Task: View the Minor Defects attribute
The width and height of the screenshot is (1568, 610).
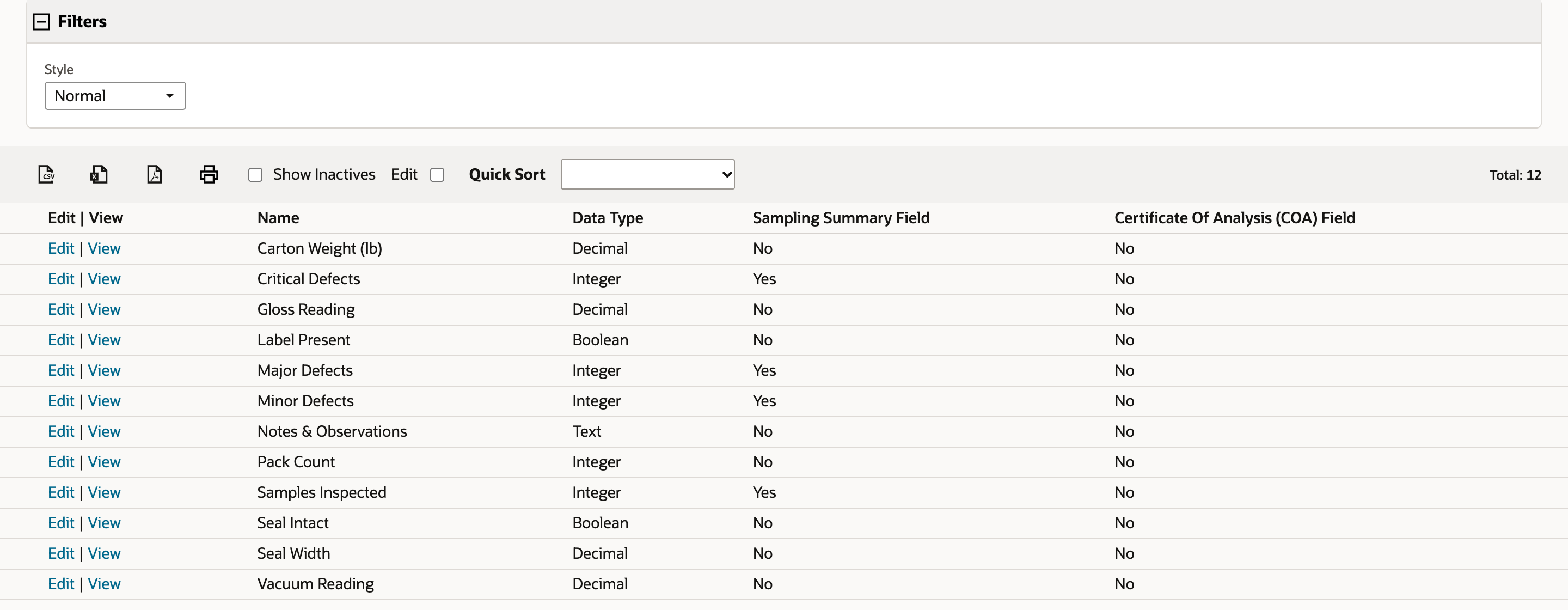Action: 104,400
